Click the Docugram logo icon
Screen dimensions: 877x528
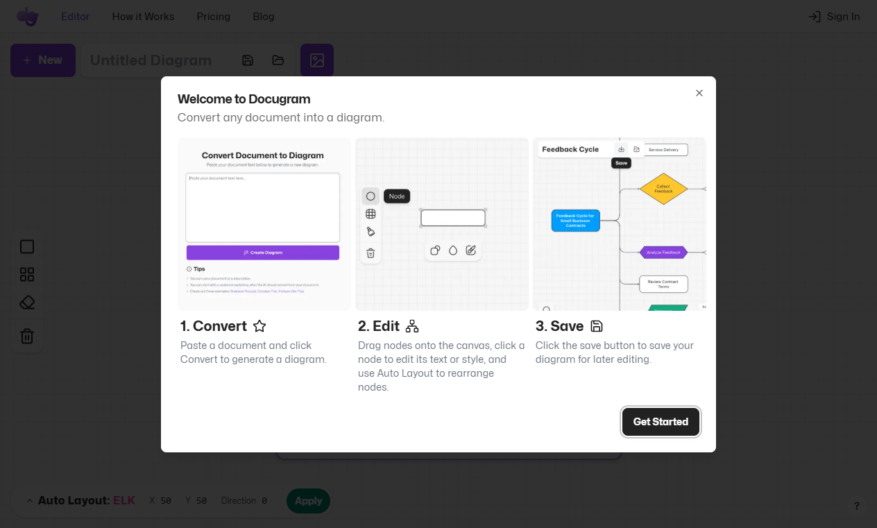click(27, 17)
